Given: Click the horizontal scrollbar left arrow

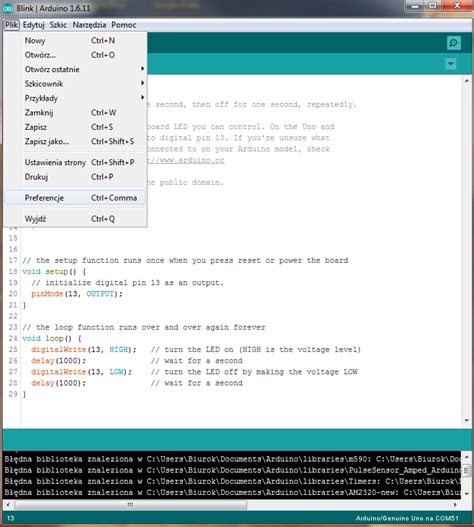Looking at the screenshot, I should 8,504.
